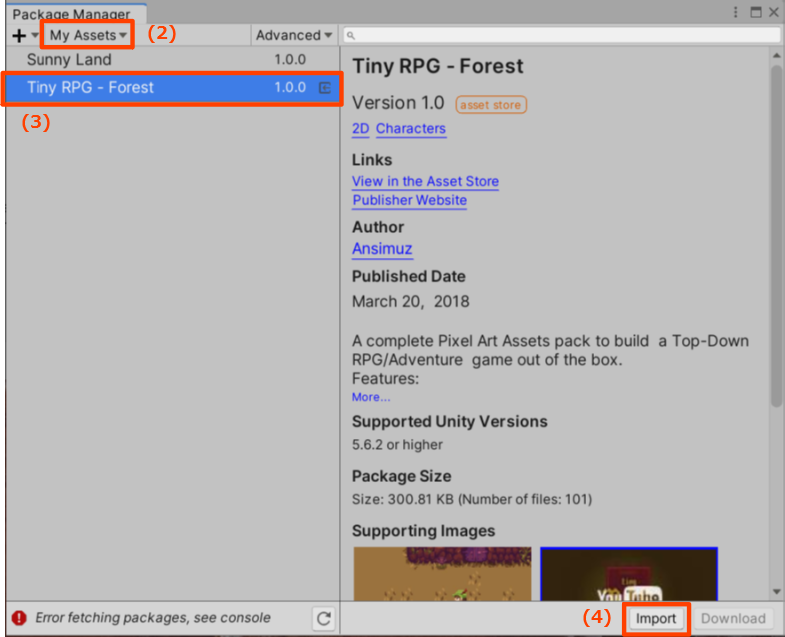Click the Tiny RPG - Forest heading
785x637 pixels.
tap(438, 66)
